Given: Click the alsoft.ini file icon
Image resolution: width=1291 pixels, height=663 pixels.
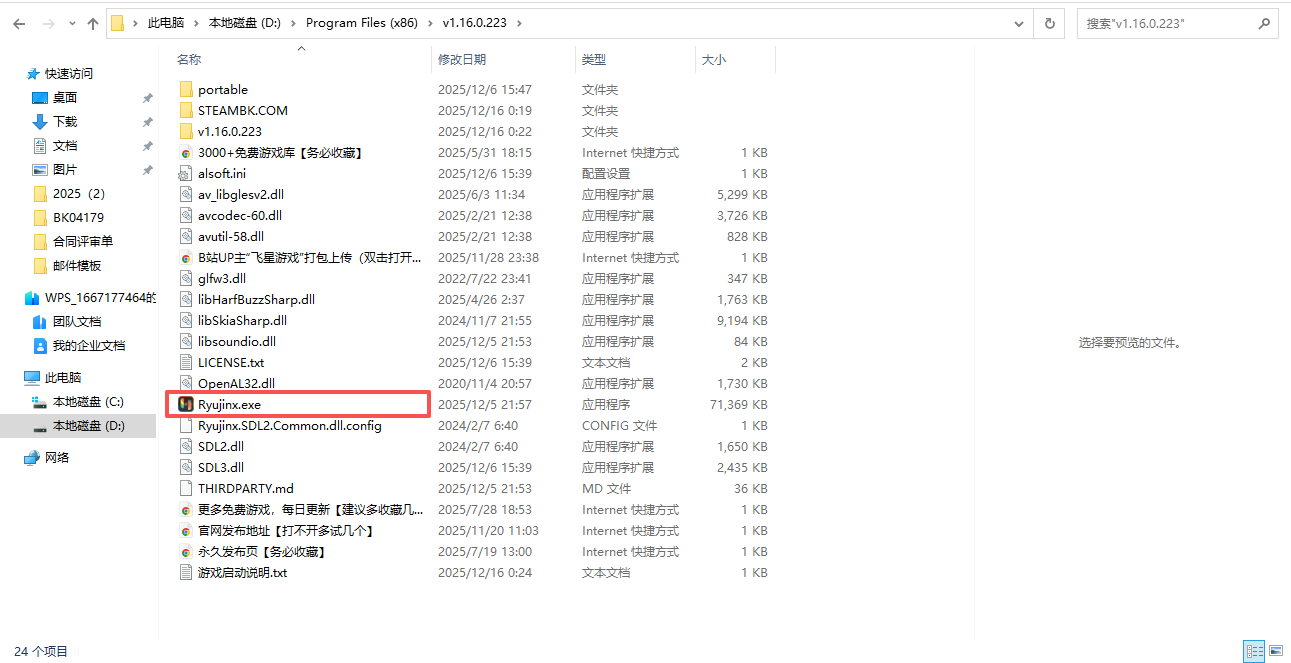Looking at the screenshot, I should [x=185, y=173].
